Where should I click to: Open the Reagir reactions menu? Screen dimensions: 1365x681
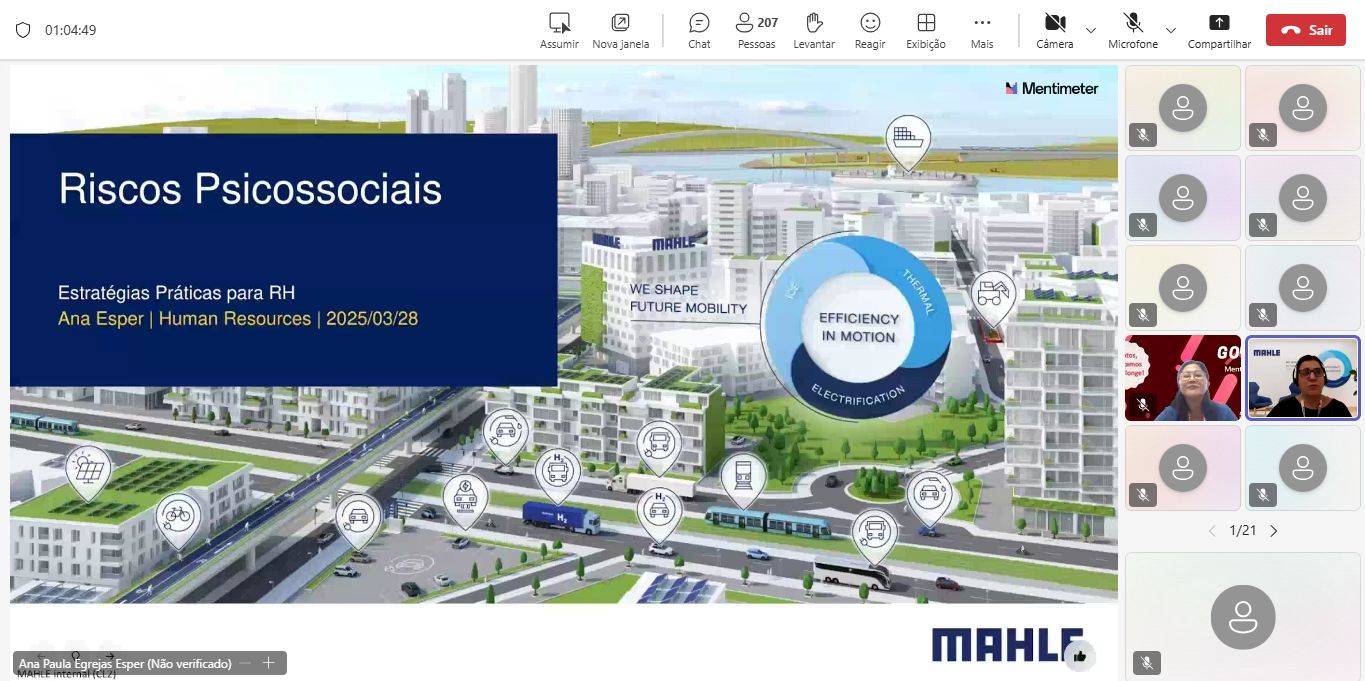coord(870,29)
